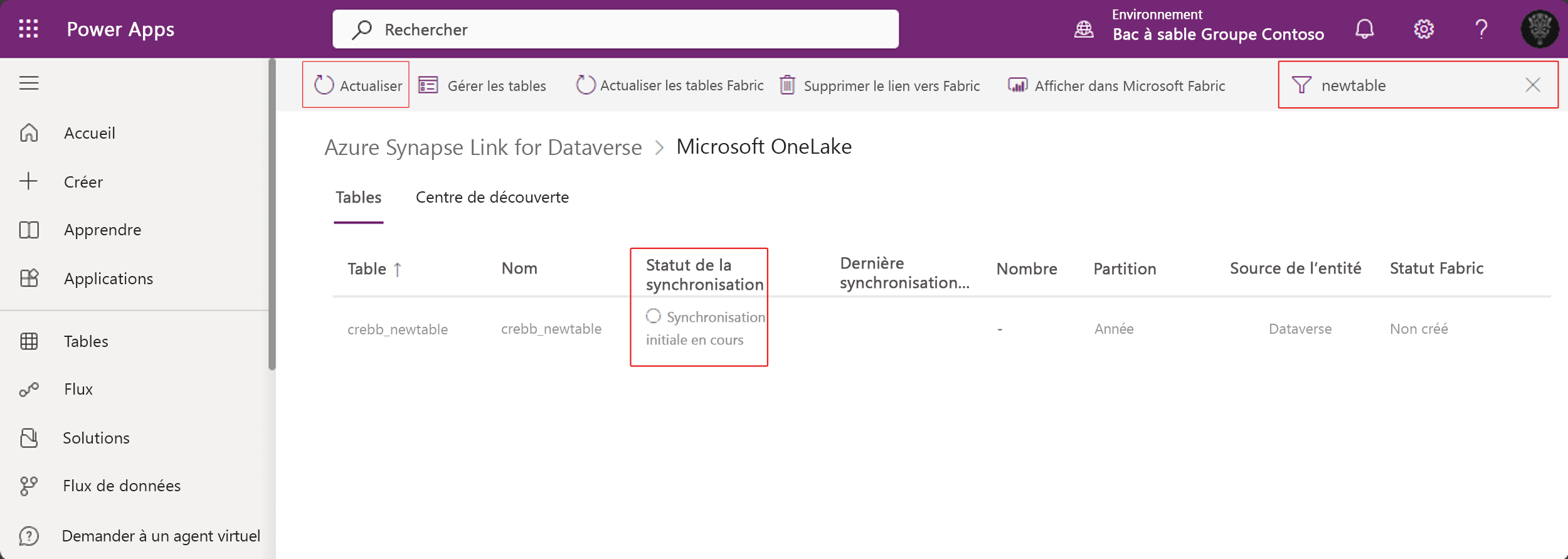Click the Microsoft OneLake breadcrumb
The height and width of the screenshot is (559, 1568).
point(763,146)
